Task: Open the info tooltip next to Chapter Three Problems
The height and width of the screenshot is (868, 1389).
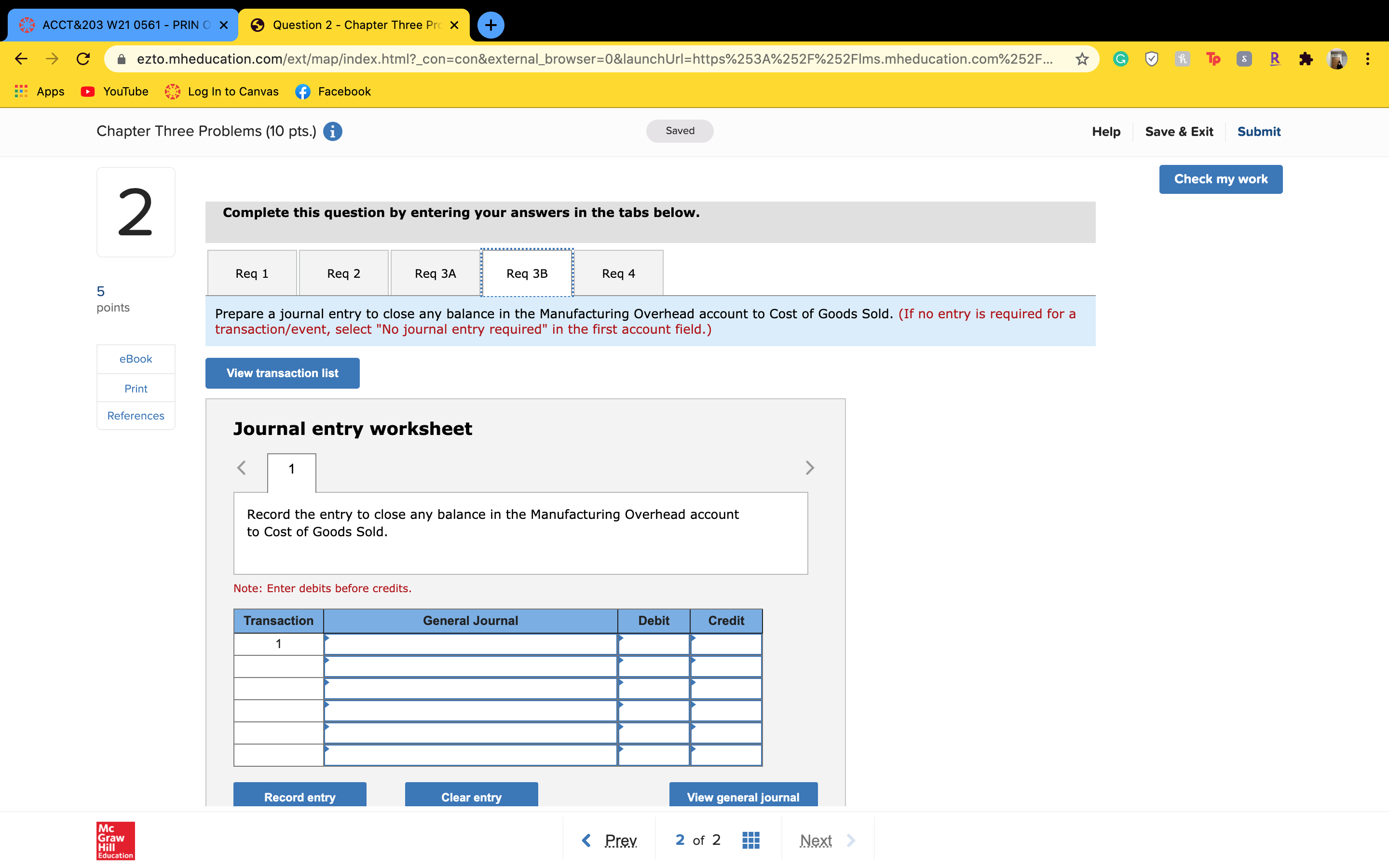Action: (x=332, y=131)
